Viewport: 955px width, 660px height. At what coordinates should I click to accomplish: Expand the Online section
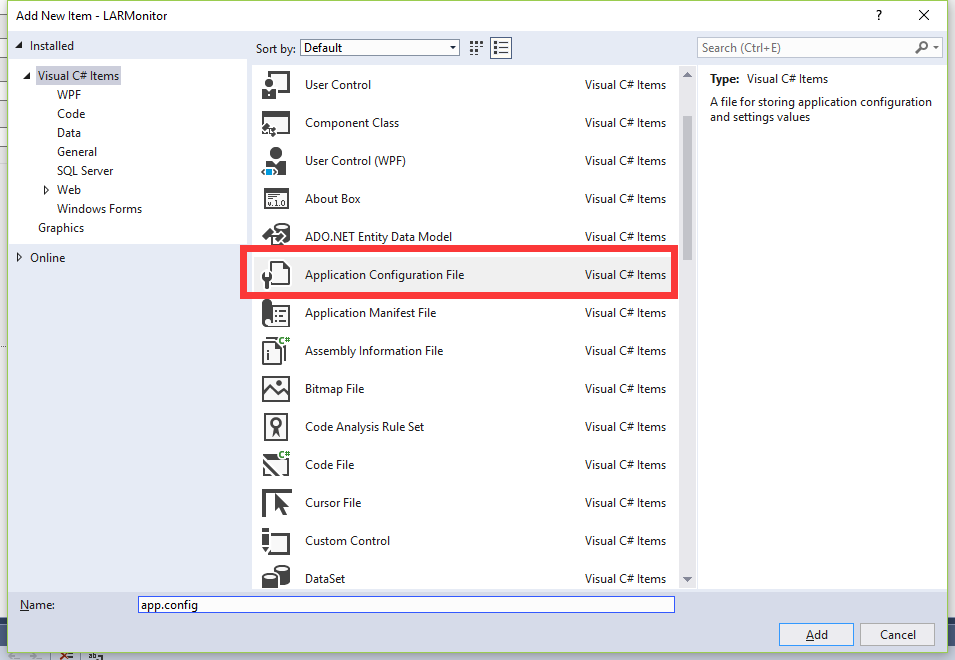[18, 257]
